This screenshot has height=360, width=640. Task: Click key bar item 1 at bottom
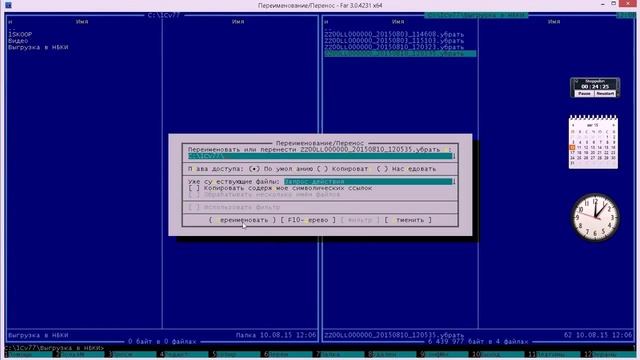tap(28, 354)
